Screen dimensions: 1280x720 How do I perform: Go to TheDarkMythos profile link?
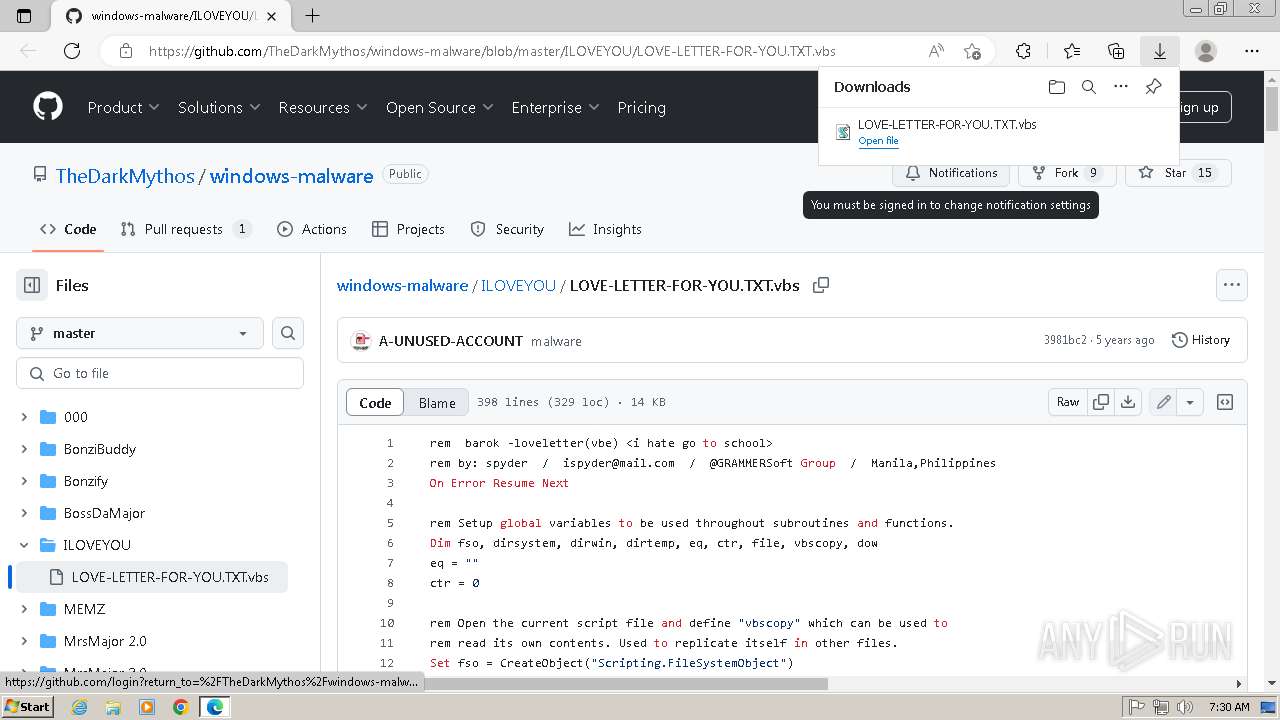click(125, 176)
